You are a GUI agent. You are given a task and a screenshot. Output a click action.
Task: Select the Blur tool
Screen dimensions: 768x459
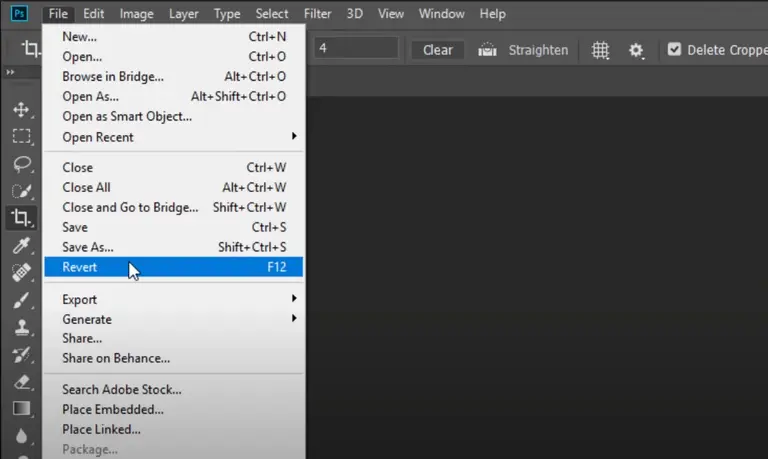tap(22, 435)
